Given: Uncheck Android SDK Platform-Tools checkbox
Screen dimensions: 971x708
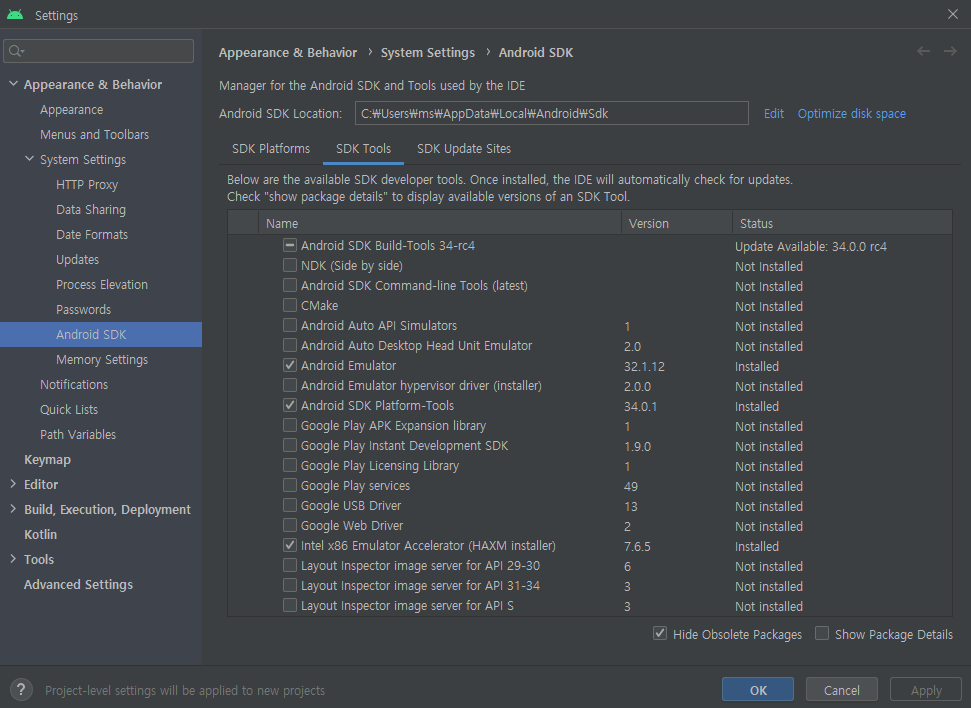Looking at the screenshot, I should [x=290, y=405].
